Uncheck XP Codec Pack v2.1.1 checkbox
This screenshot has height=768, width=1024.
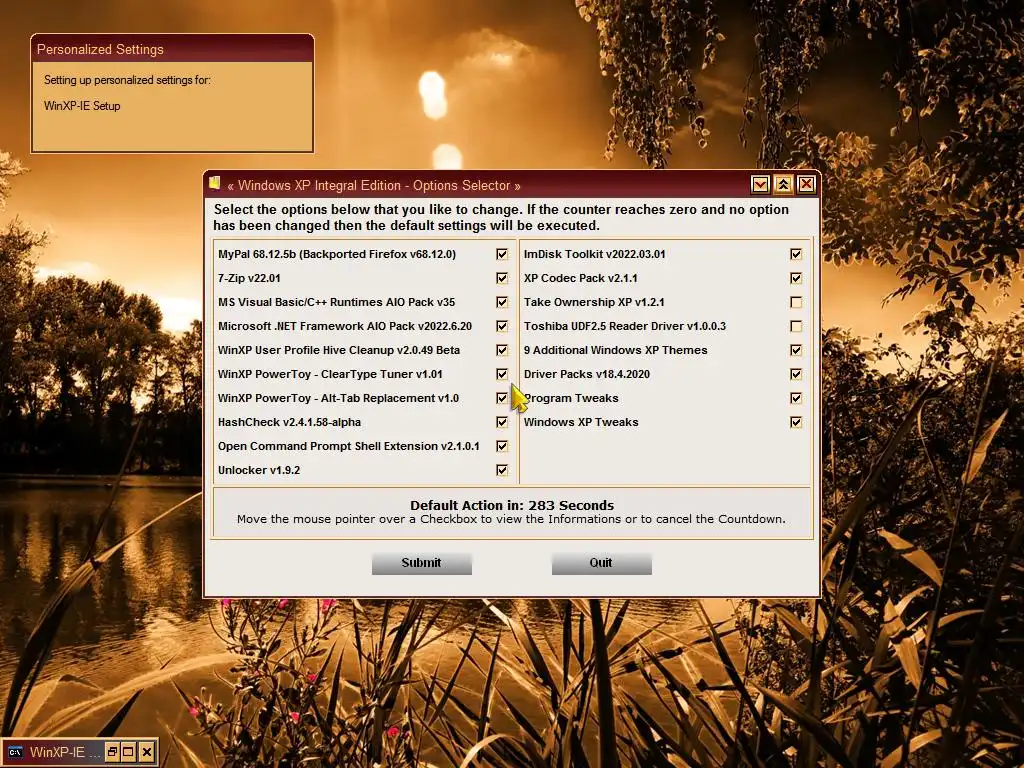[x=795, y=278]
